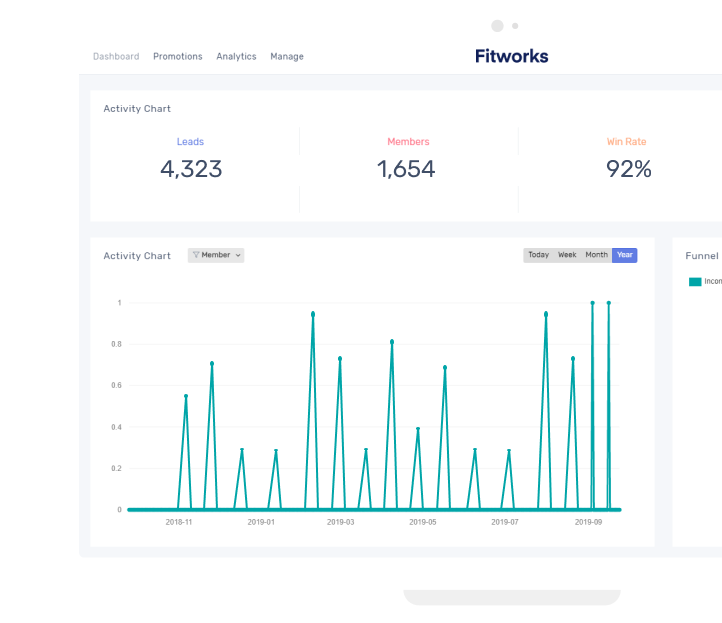722x623 pixels.
Task: Click the 2019-05 axis label
Action: 423,522
